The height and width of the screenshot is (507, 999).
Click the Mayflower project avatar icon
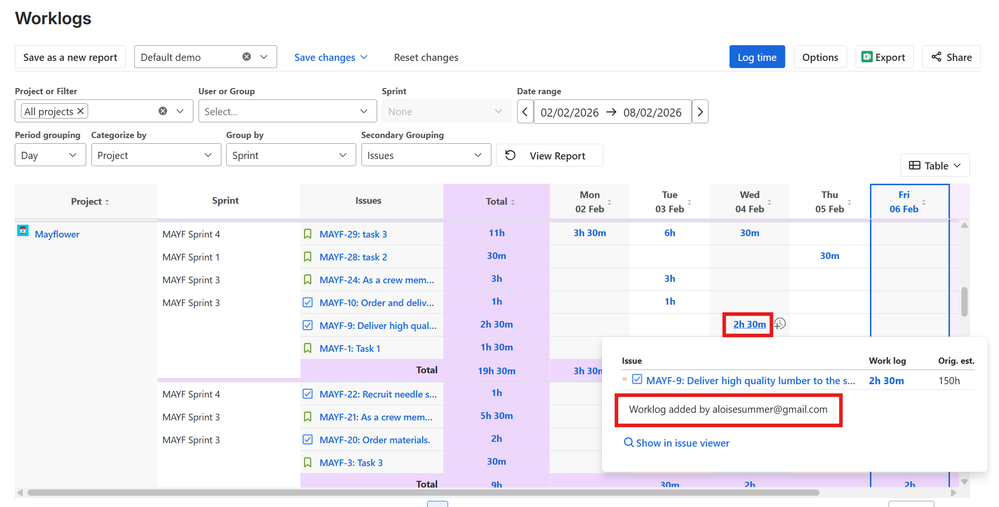(x=23, y=231)
